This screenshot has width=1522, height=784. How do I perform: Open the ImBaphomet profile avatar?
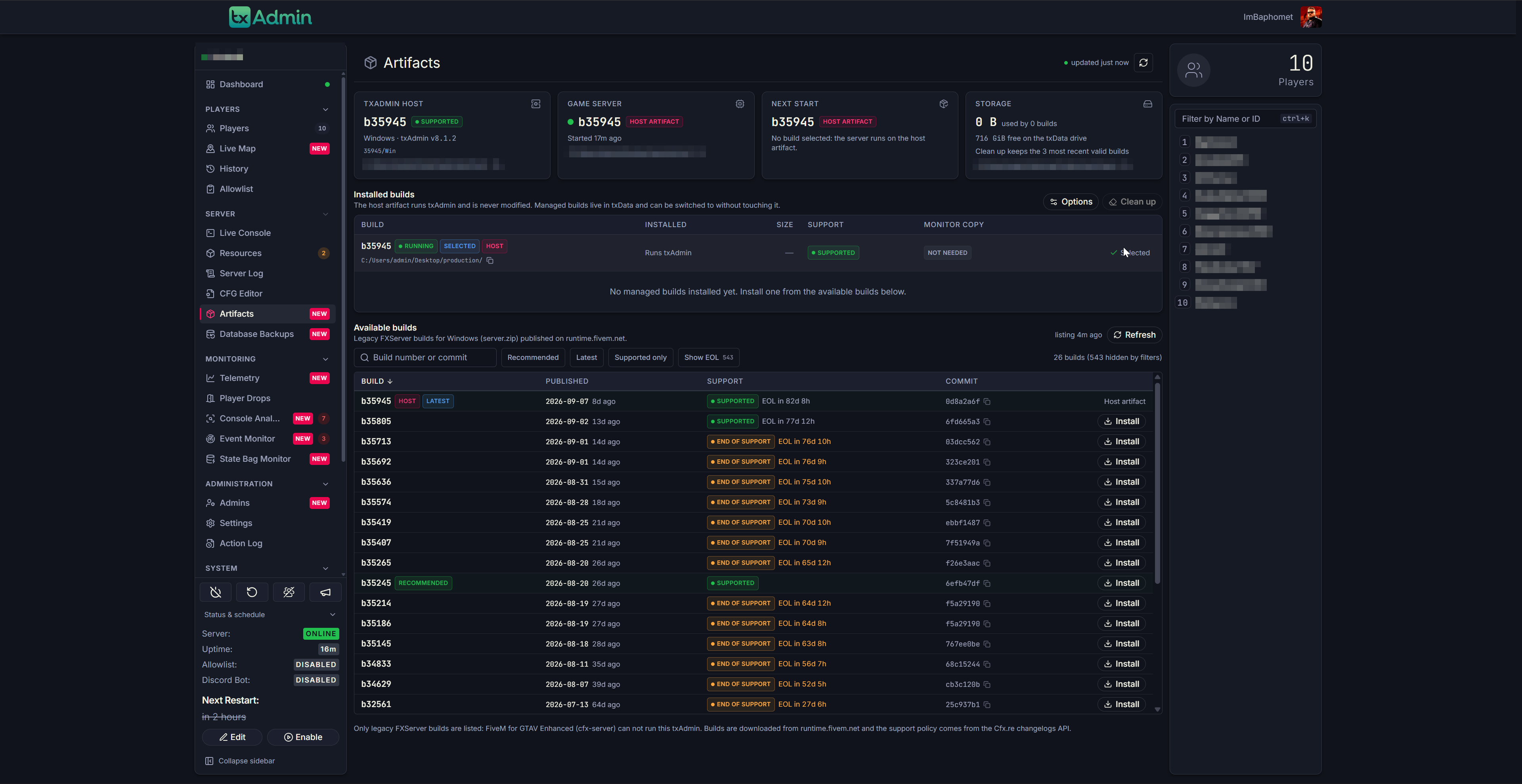1311,17
